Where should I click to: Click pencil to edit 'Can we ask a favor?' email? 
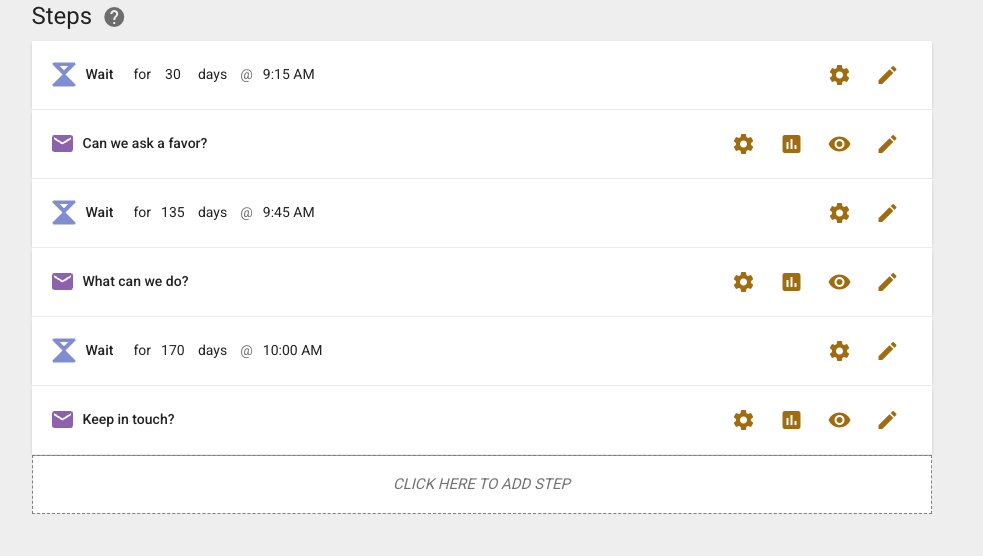(x=887, y=144)
